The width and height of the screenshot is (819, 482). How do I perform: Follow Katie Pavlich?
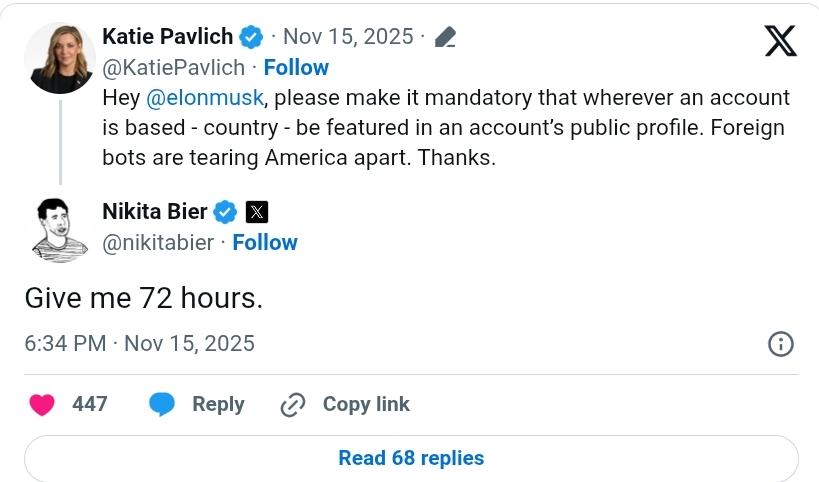point(296,67)
